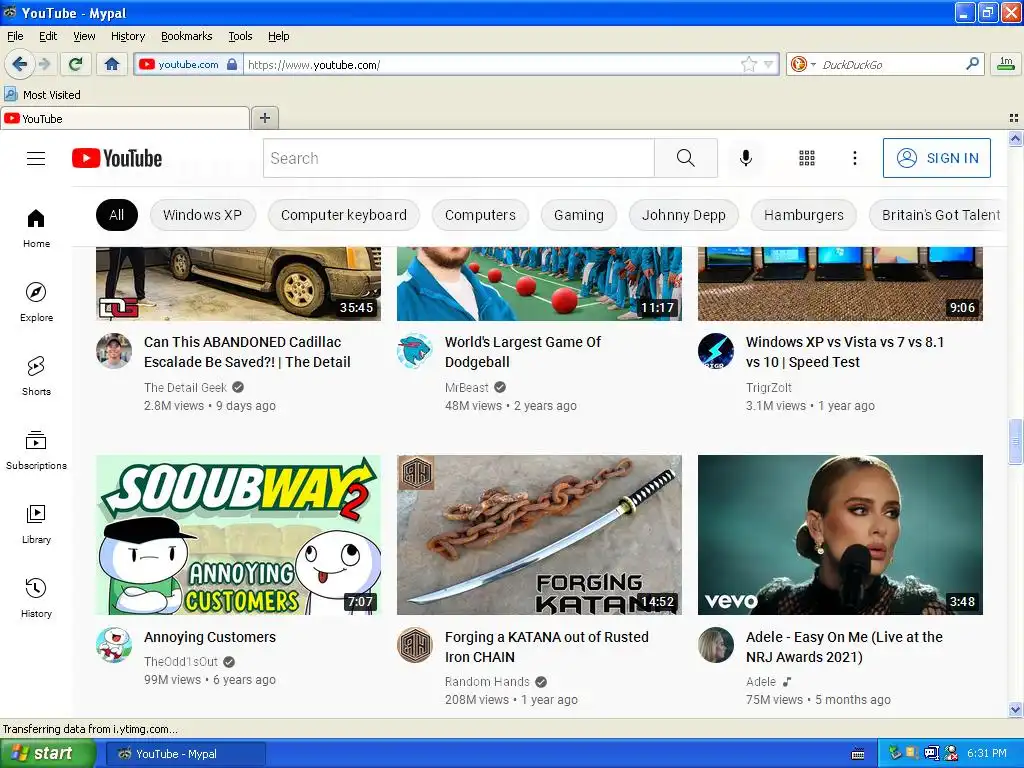This screenshot has width=1024, height=768.
Task: Open the View menu
Action: 84,36
